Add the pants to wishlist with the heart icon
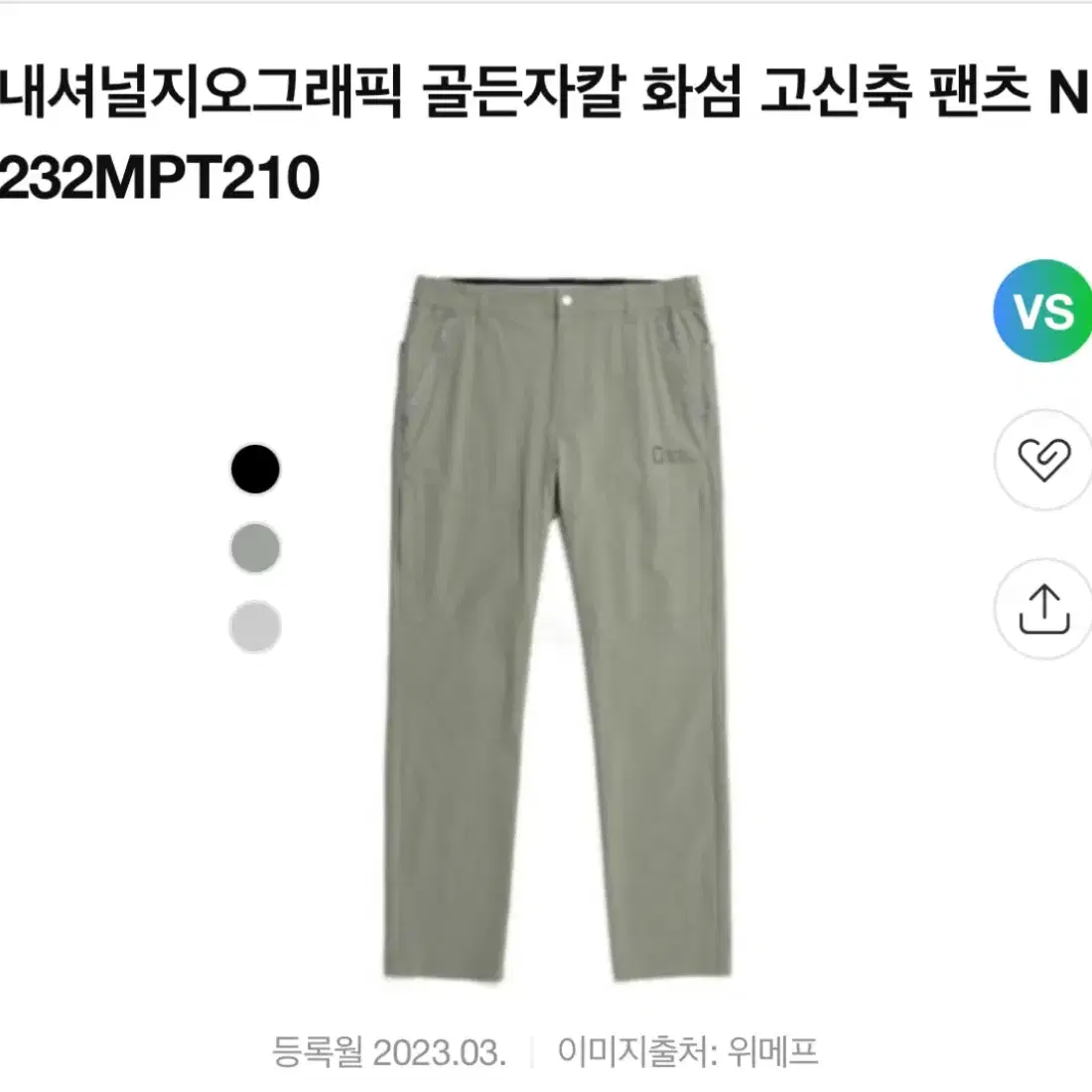Image resolution: width=1092 pixels, height=1092 pixels. [1043, 460]
